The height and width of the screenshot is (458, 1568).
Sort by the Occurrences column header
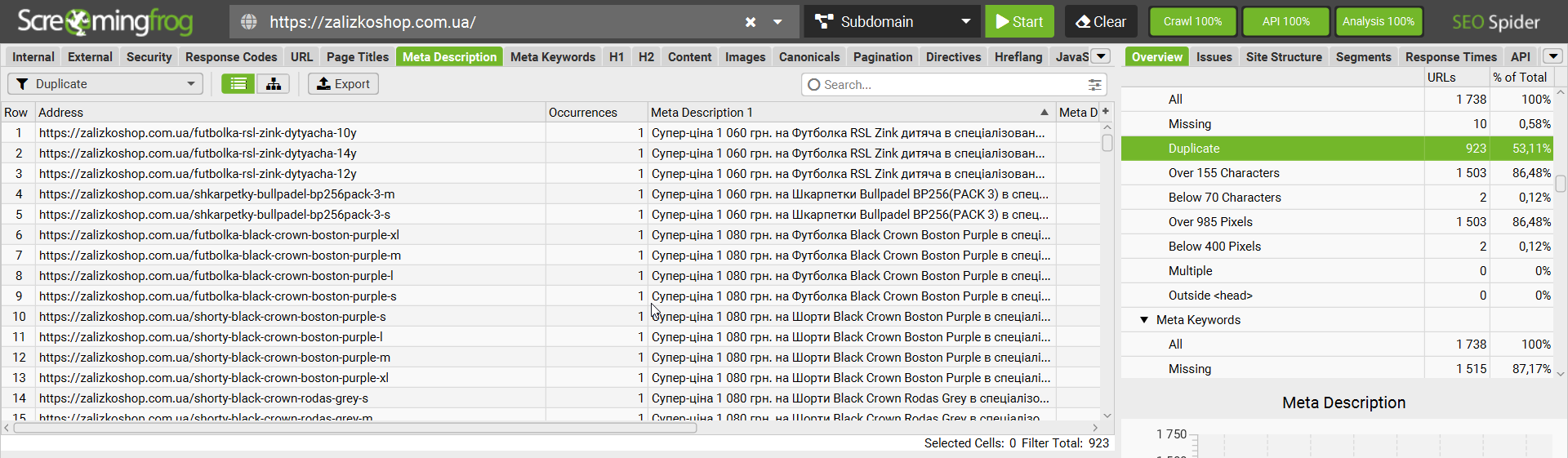pyautogui.click(x=596, y=113)
